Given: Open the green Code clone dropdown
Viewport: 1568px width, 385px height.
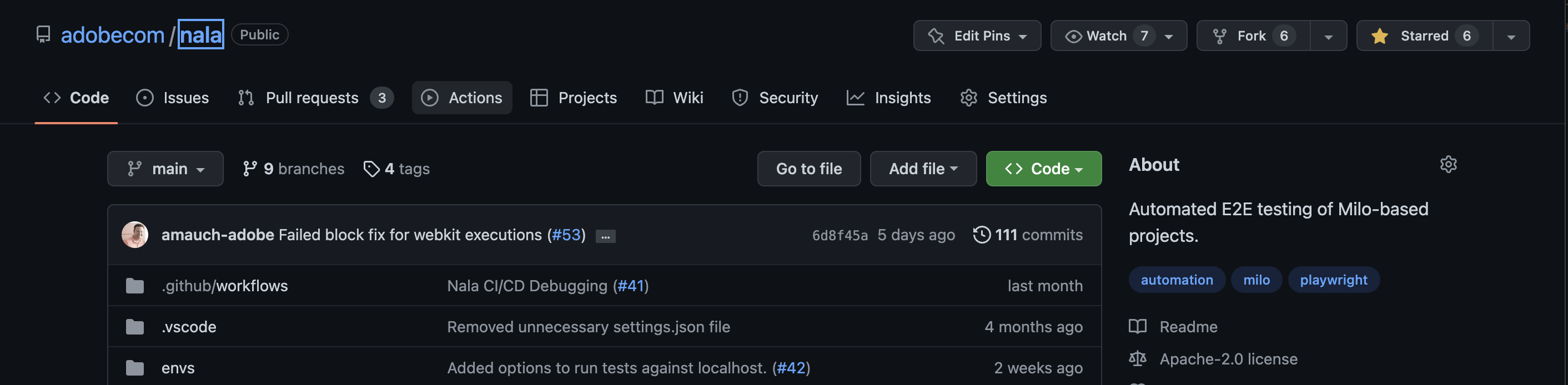Looking at the screenshot, I should [x=1044, y=169].
